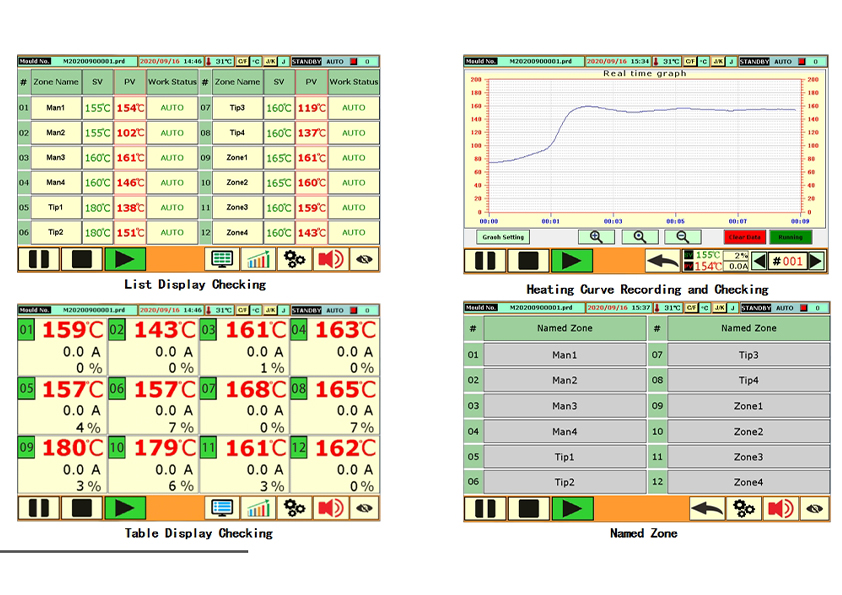This screenshot has width=842, height=595.
Task: Click monitor list-view icon in Table Display panel
Action: point(222,508)
